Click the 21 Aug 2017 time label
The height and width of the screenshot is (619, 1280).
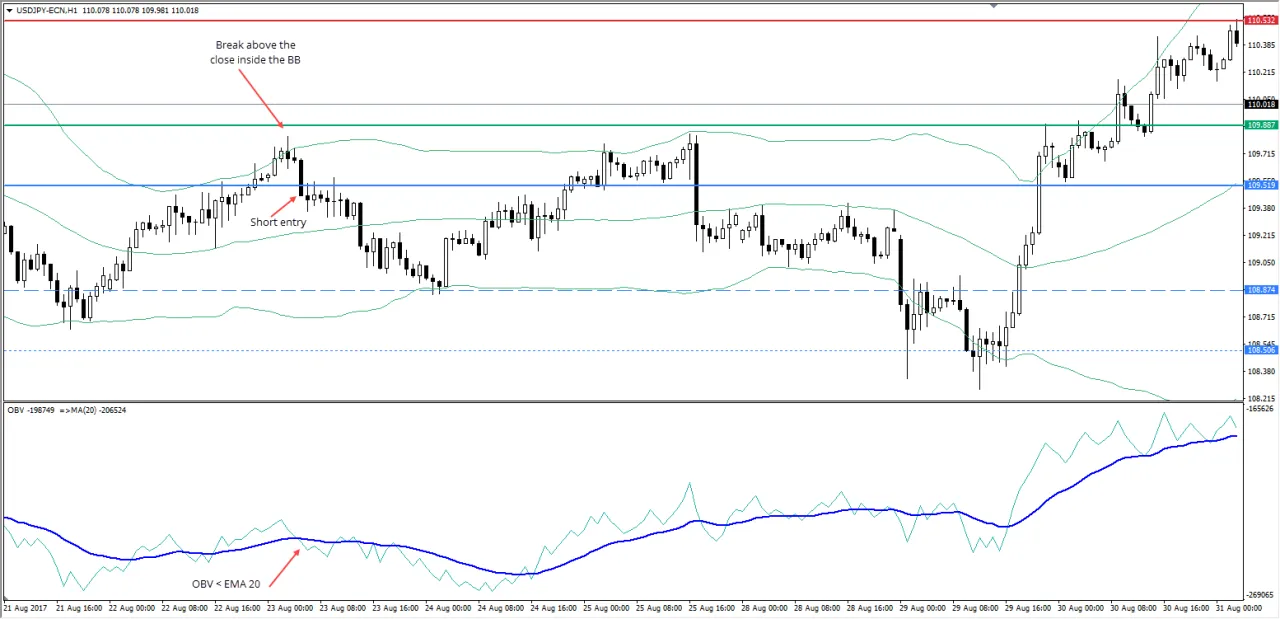pyautogui.click(x=24, y=607)
